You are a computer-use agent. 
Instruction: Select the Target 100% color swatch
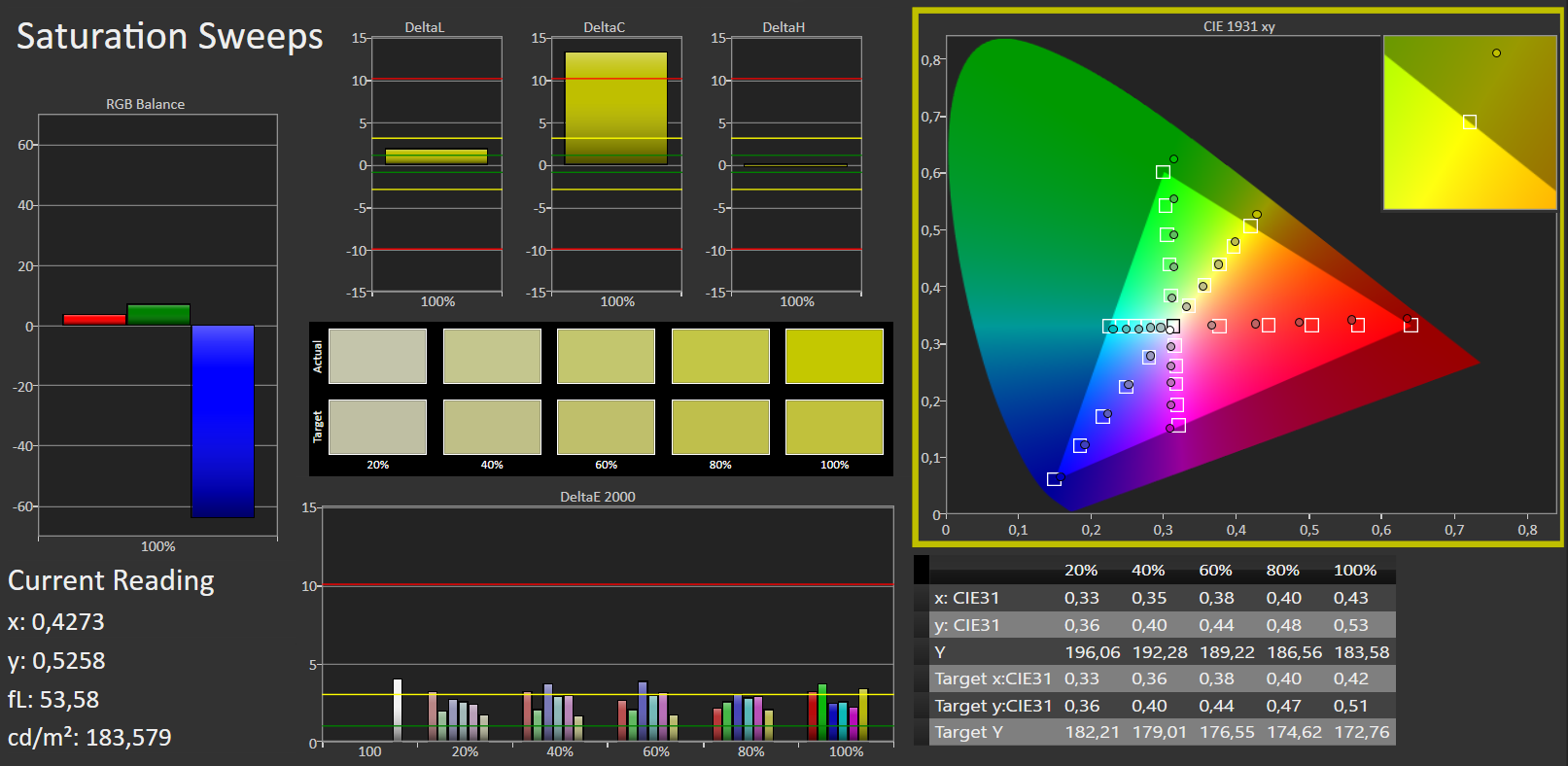pos(834,427)
